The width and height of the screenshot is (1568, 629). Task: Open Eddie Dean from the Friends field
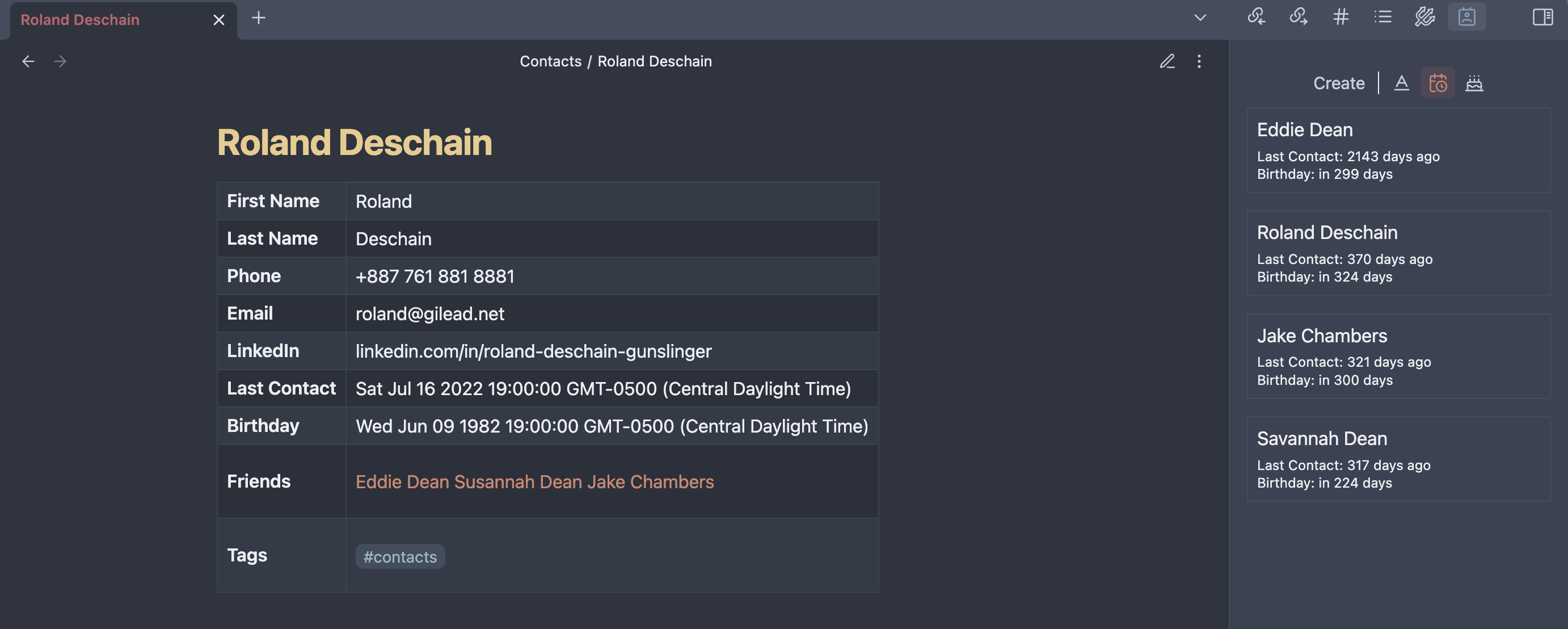point(402,481)
